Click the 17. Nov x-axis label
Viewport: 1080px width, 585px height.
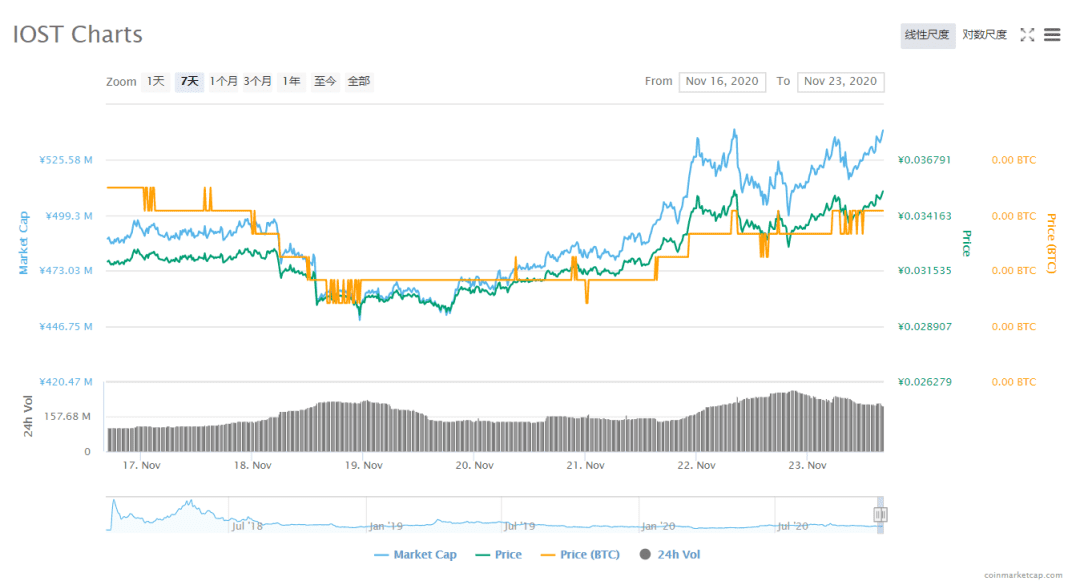pyautogui.click(x=141, y=466)
